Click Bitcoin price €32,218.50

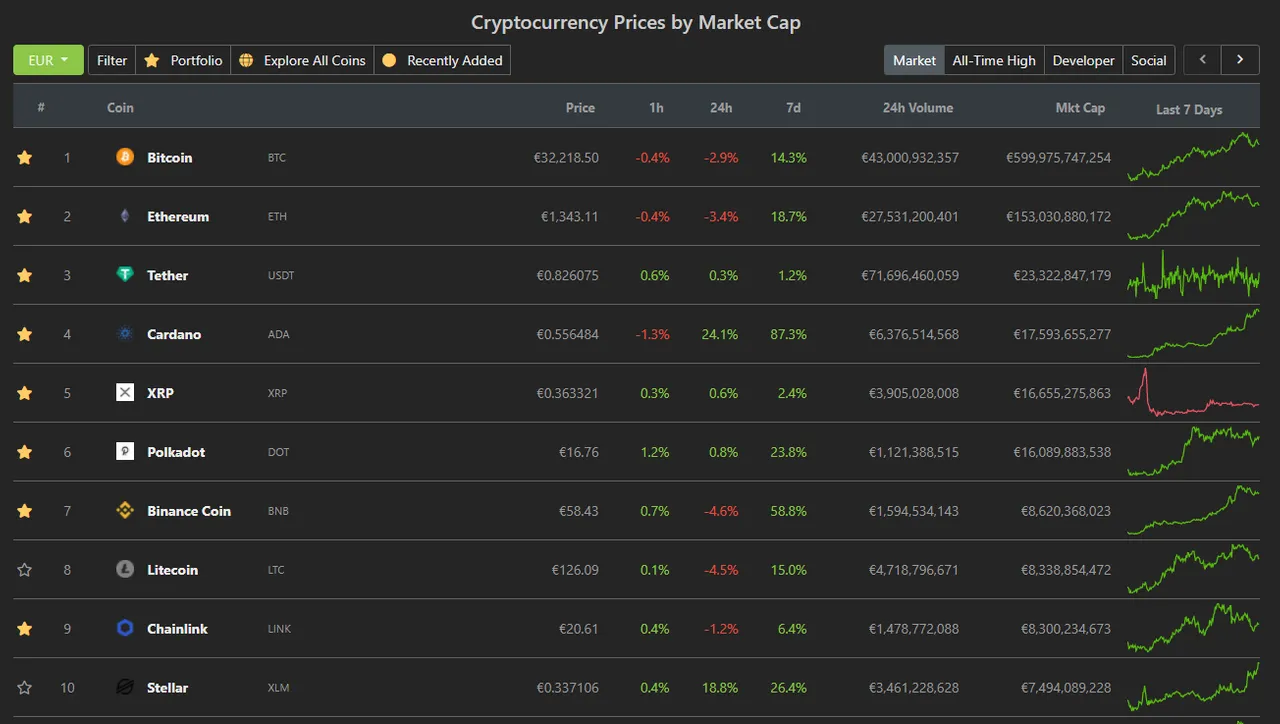566,157
